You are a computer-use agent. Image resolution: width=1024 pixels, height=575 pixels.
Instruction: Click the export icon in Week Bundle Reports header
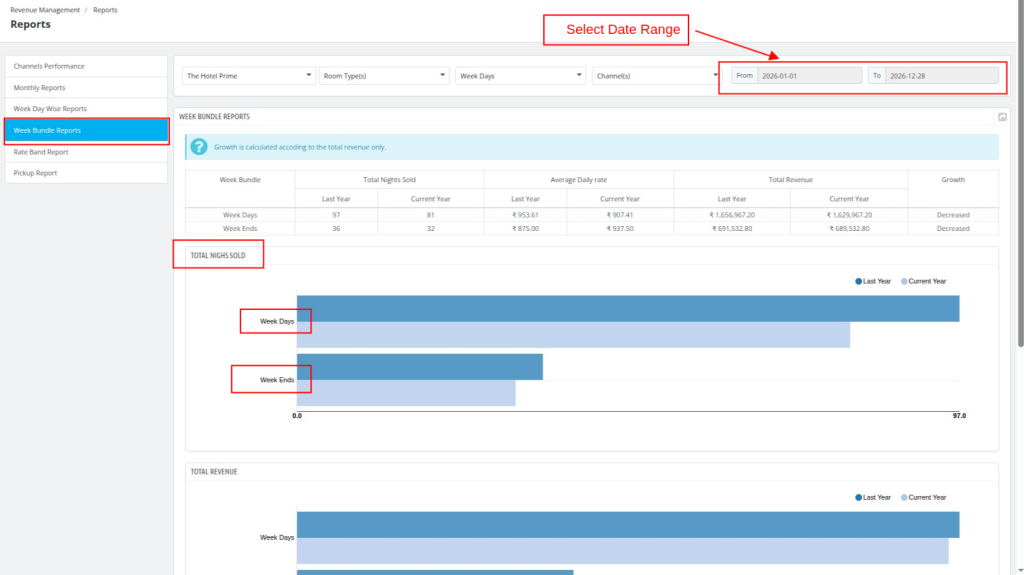(1002, 117)
